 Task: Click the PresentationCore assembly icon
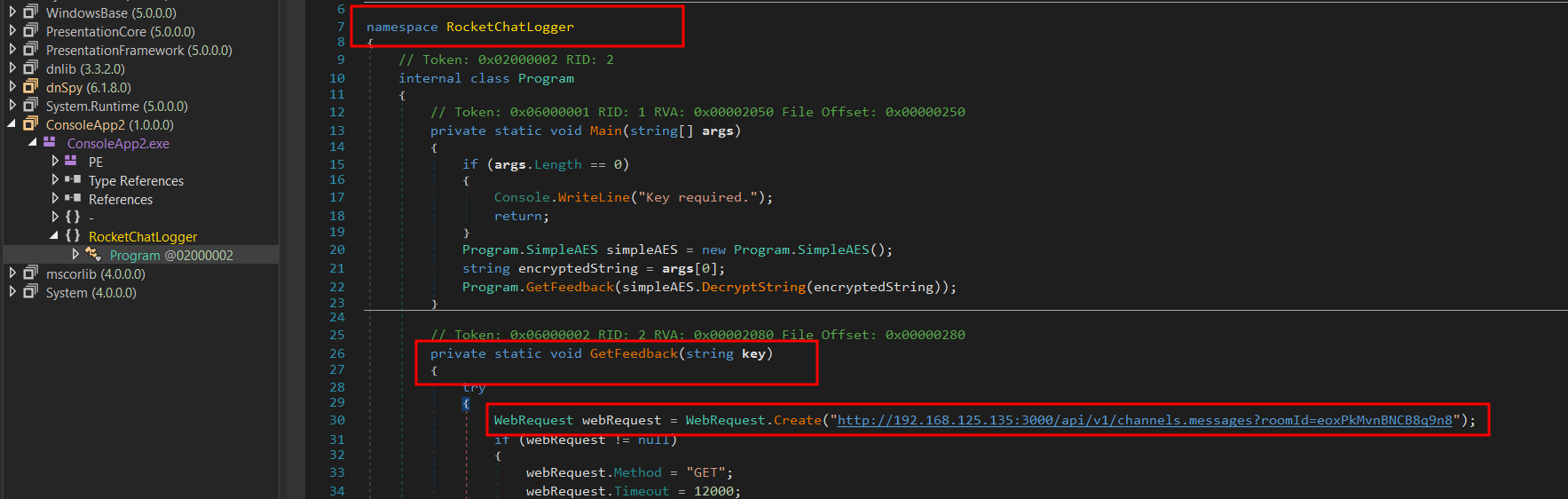click(31, 31)
